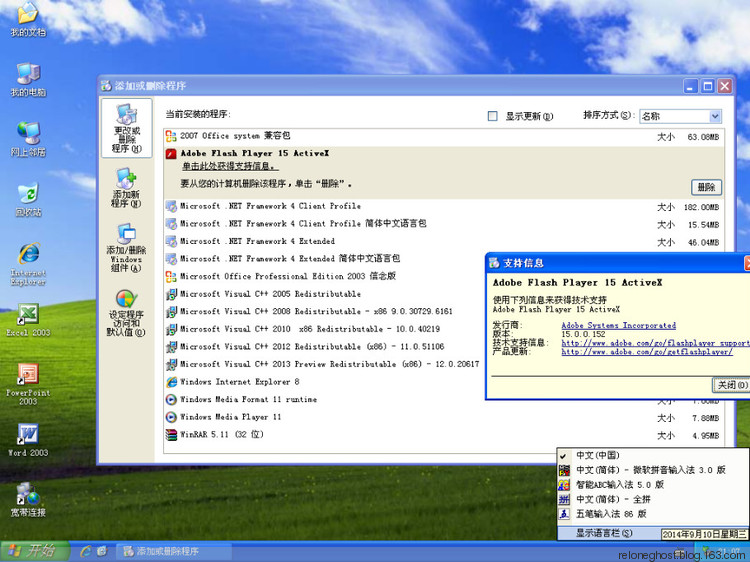The image size is (750, 562).
Task: Click the 开始 Start button
Action: tap(34, 551)
